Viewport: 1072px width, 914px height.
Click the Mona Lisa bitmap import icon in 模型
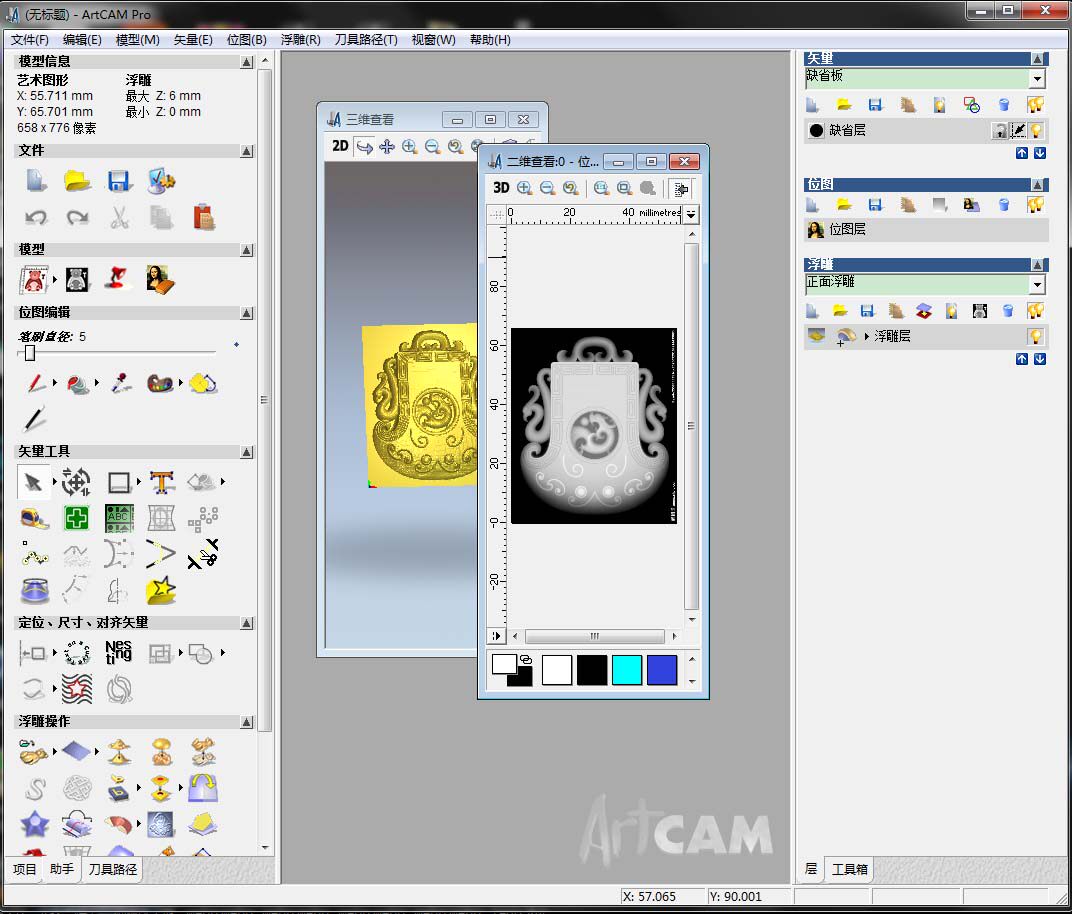(161, 280)
